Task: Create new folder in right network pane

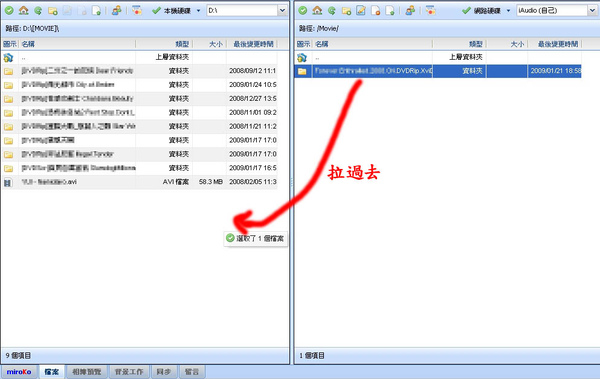Action: (346, 11)
